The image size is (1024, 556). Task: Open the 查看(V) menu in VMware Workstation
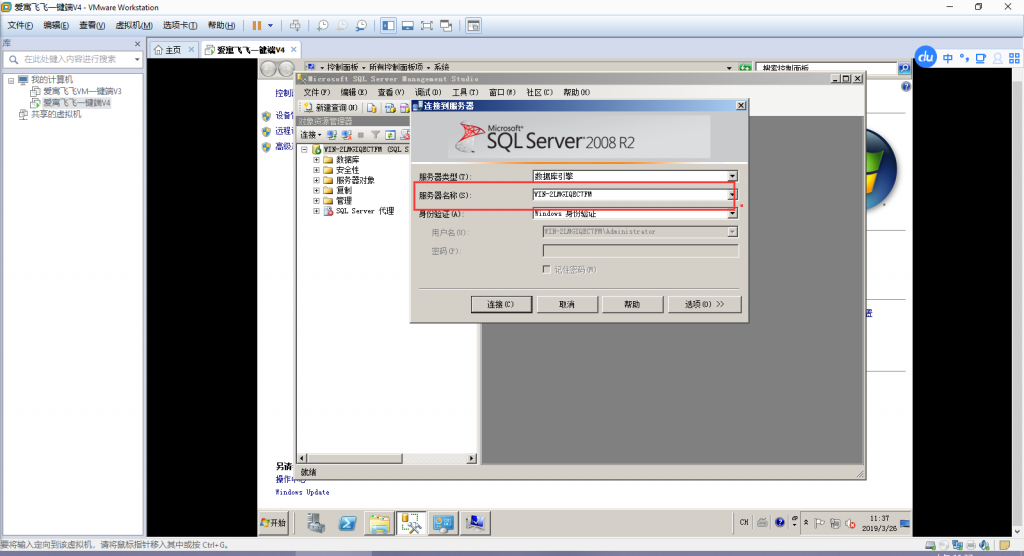(x=92, y=25)
